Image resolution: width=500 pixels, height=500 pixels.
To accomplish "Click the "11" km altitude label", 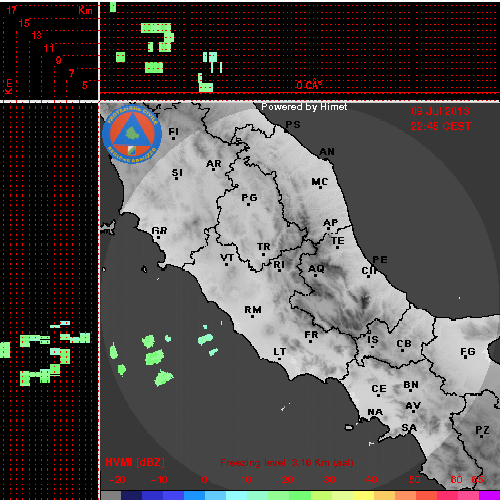I will click(x=49, y=48).
